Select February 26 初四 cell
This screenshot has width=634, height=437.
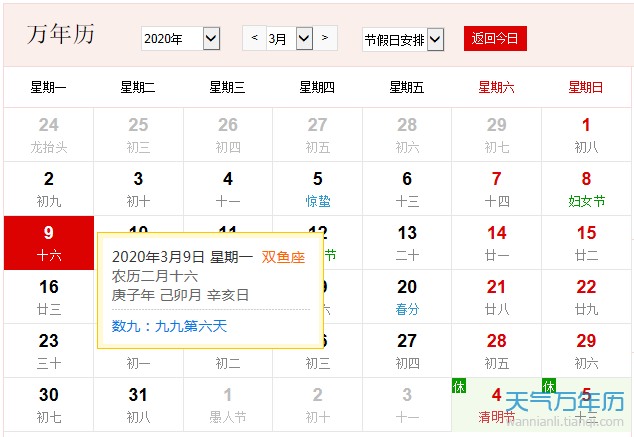point(228,135)
